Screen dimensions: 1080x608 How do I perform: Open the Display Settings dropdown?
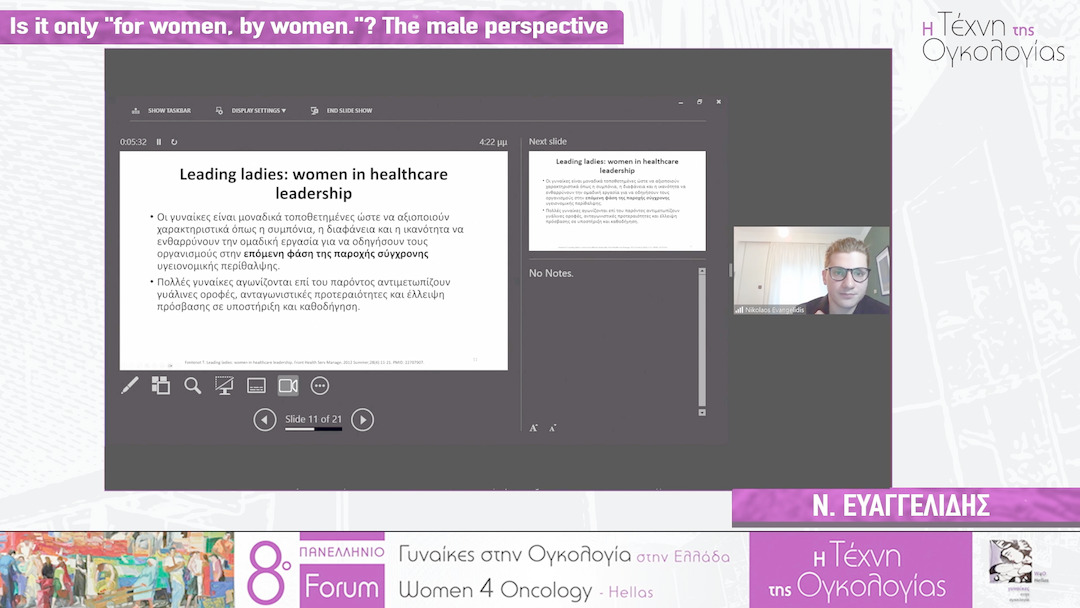tap(255, 110)
